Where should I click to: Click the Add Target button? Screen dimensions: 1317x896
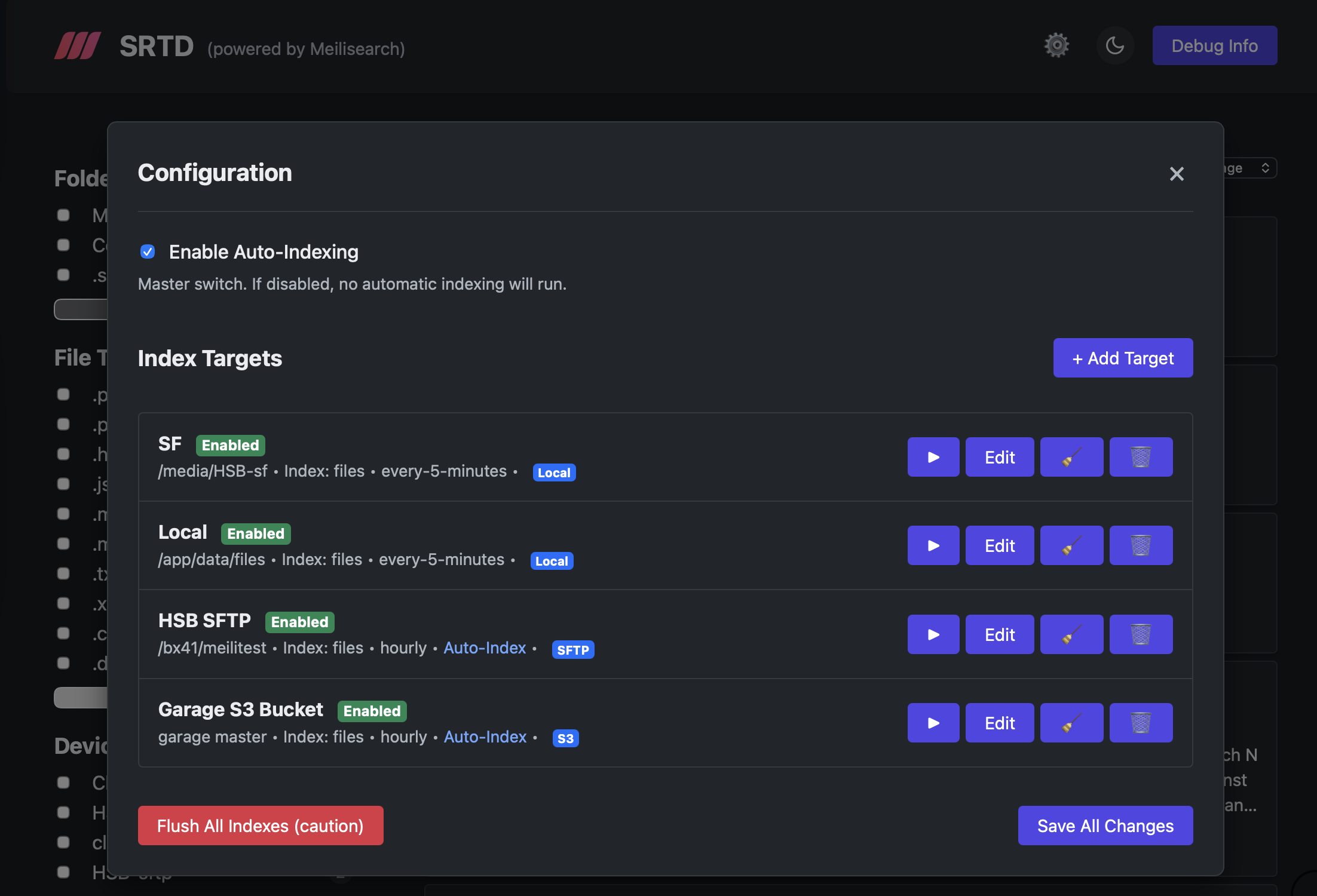(1122, 358)
